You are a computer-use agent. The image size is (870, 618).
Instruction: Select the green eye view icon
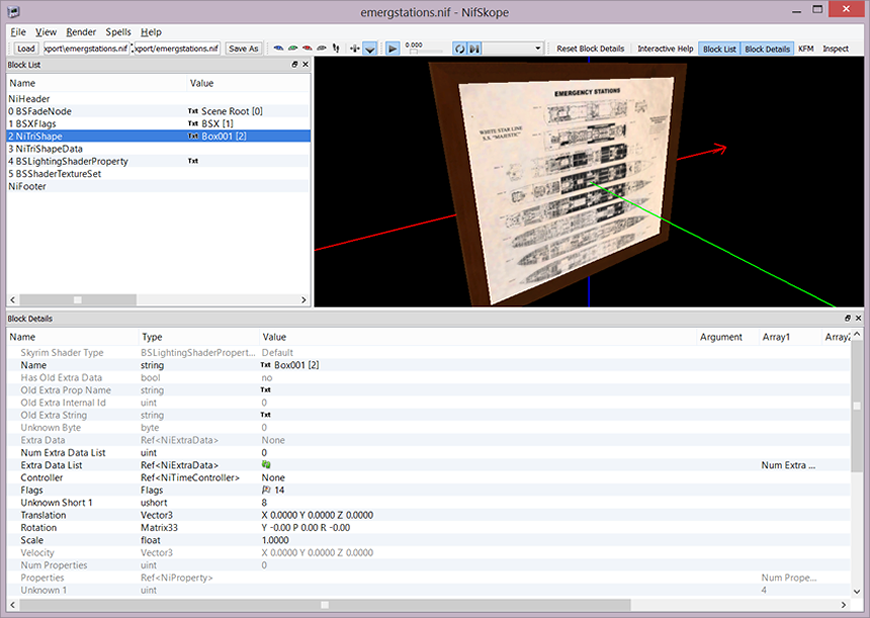[293, 48]
